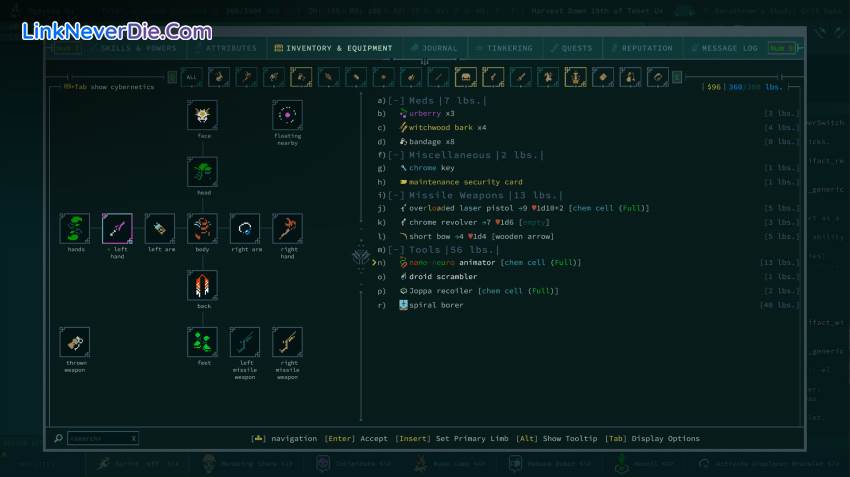Select the feet equipment slot
The height and width of the screenshot is (477, 850).
202,343
